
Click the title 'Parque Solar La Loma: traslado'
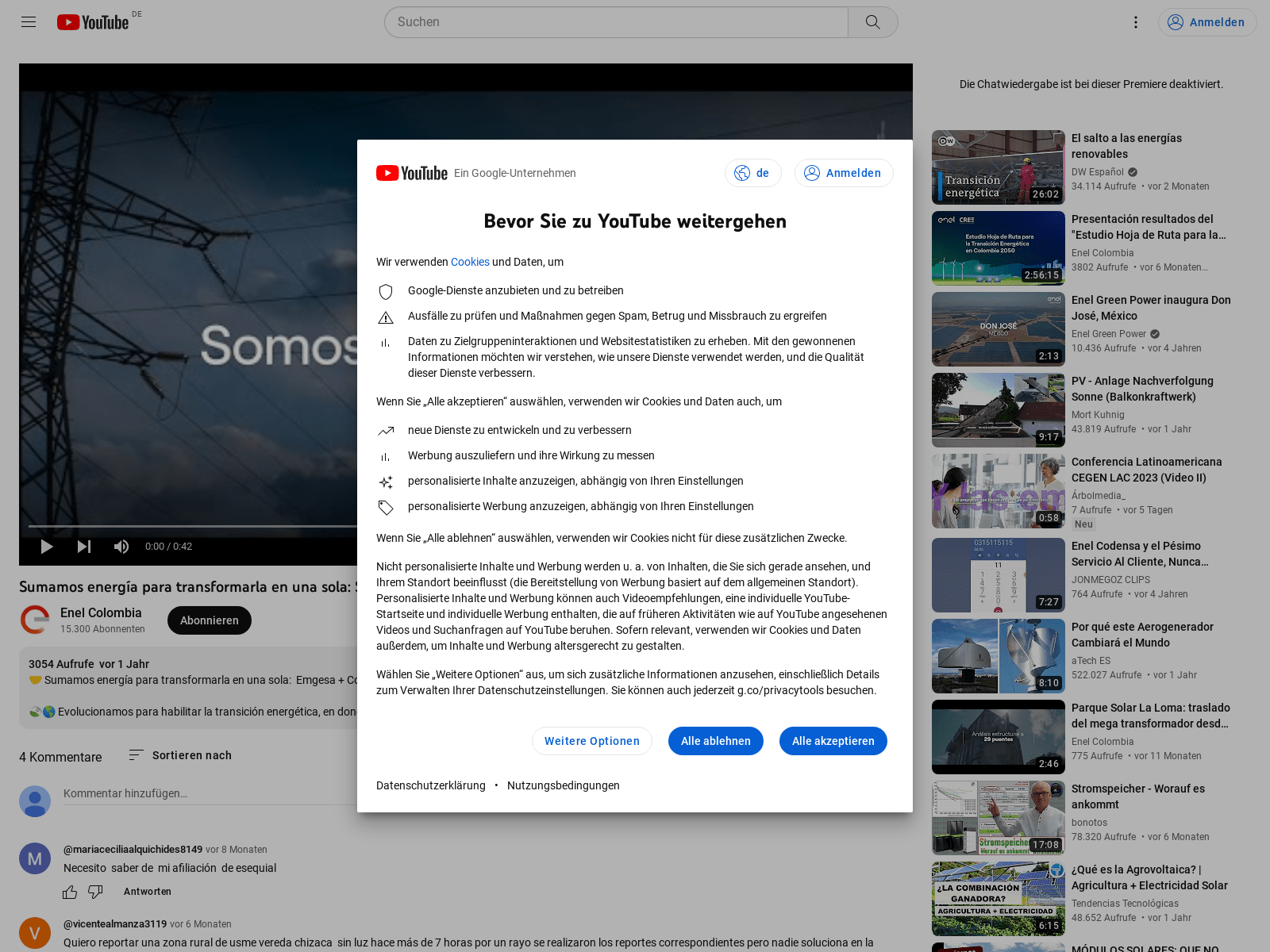tap(1151, 716)
